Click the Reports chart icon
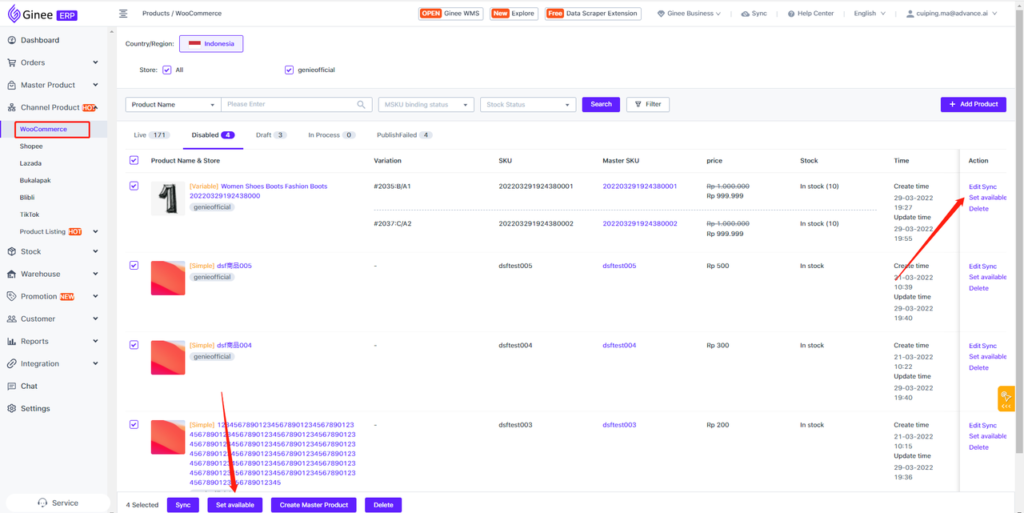Viewport: 1024px width, 513px height. point(11,341)
